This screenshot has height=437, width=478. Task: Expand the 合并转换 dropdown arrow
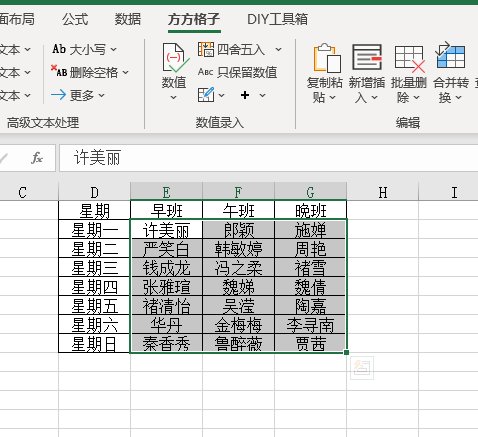click(458, 98)
